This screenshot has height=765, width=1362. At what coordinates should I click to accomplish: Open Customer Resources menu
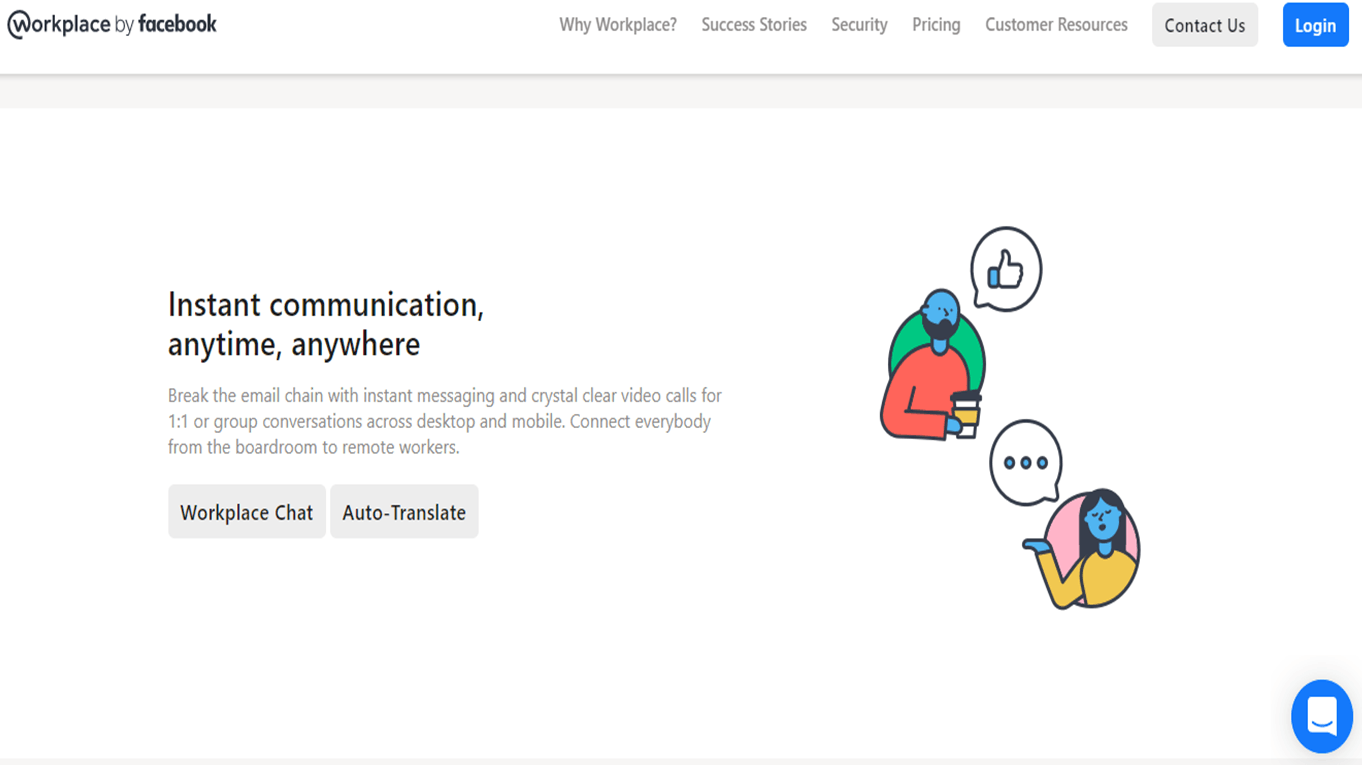coord(1056,25)
